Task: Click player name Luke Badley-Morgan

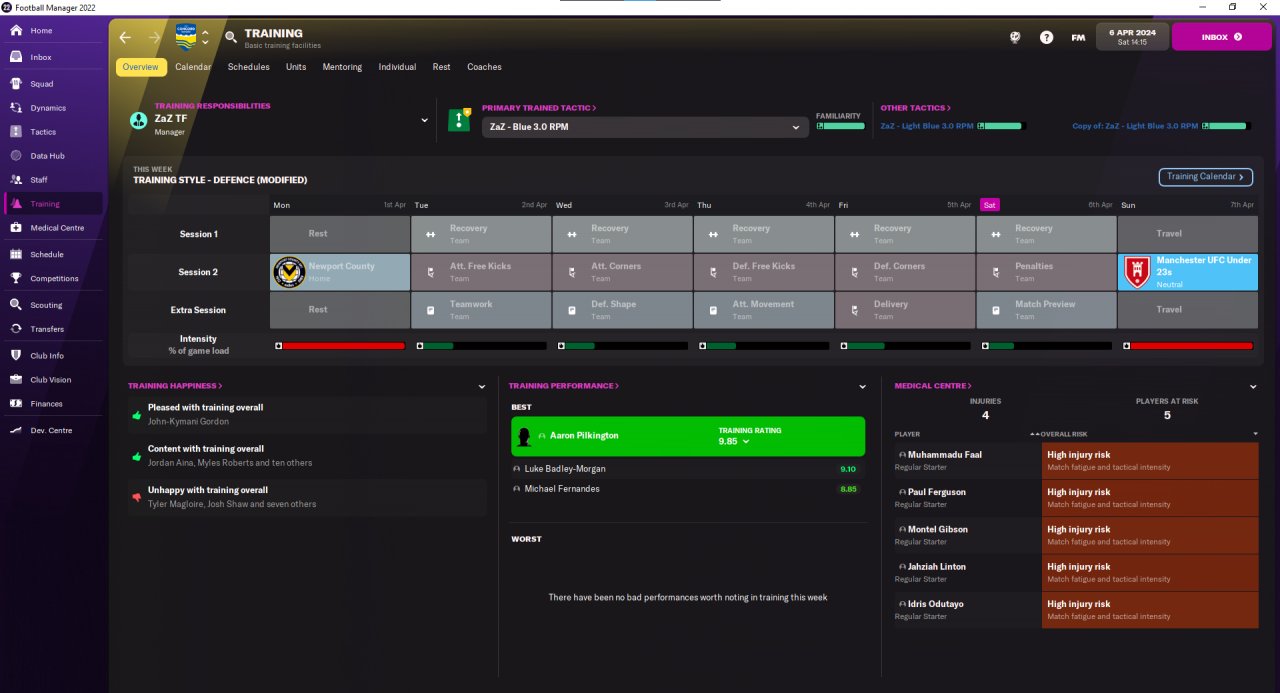Action: click(x=565, y=469)
